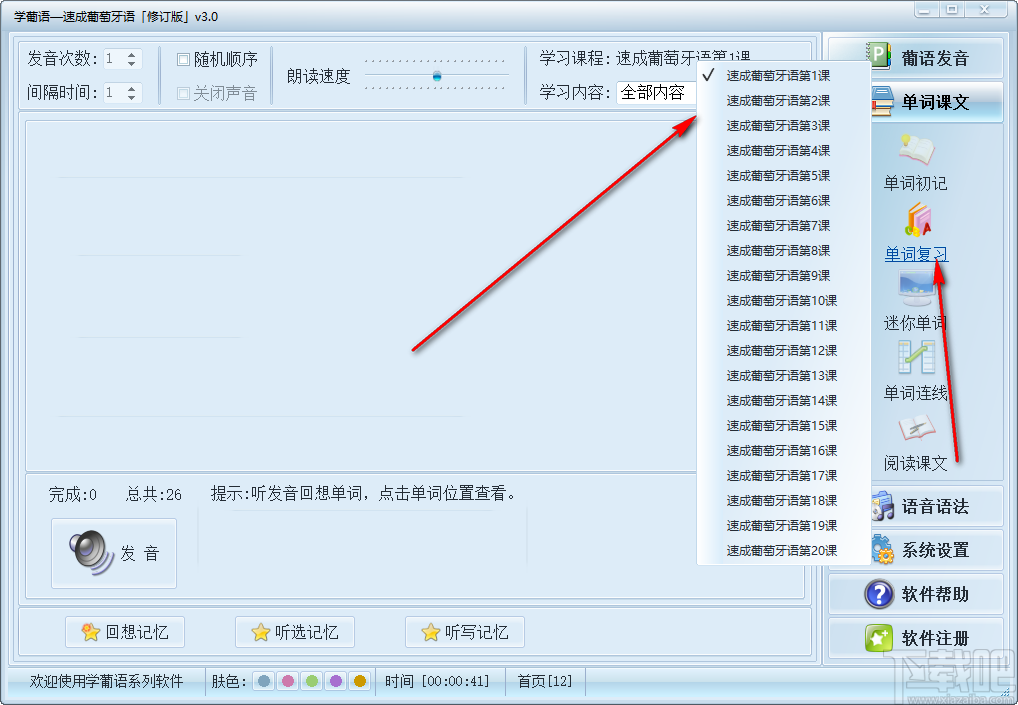Enable the 随机顺序 random order option

tap(185, 59)
